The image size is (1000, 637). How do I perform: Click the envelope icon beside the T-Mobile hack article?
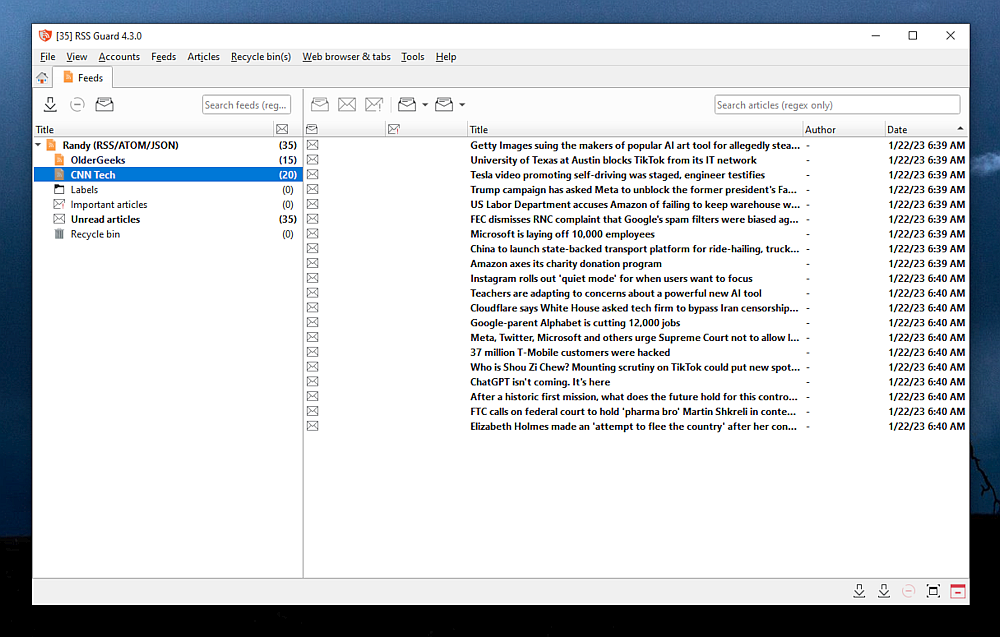[x=312, y=352]
